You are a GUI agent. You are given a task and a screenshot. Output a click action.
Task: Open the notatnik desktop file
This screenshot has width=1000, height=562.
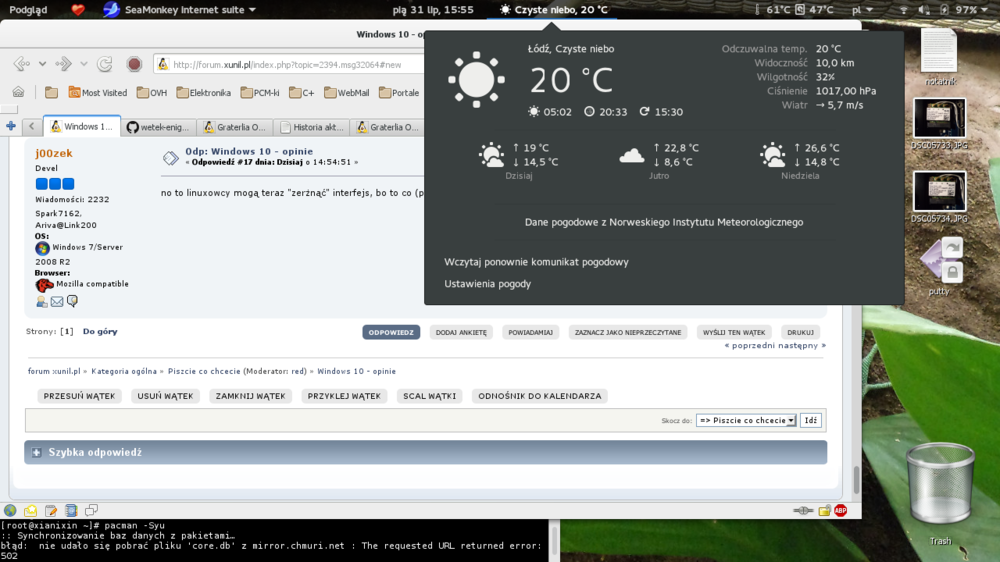pos(940,56)
